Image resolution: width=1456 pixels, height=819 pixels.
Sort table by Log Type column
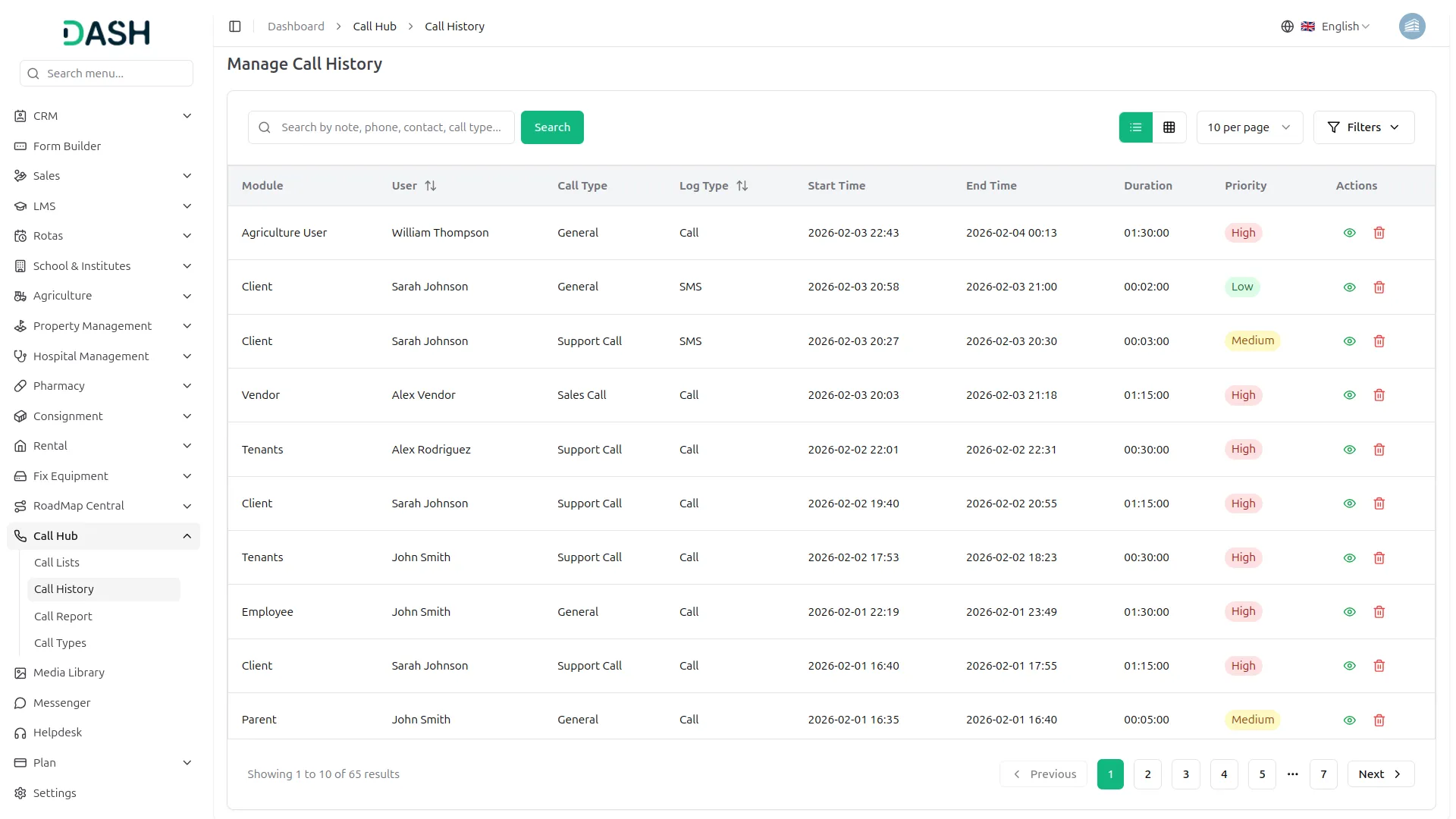point(742,186)
